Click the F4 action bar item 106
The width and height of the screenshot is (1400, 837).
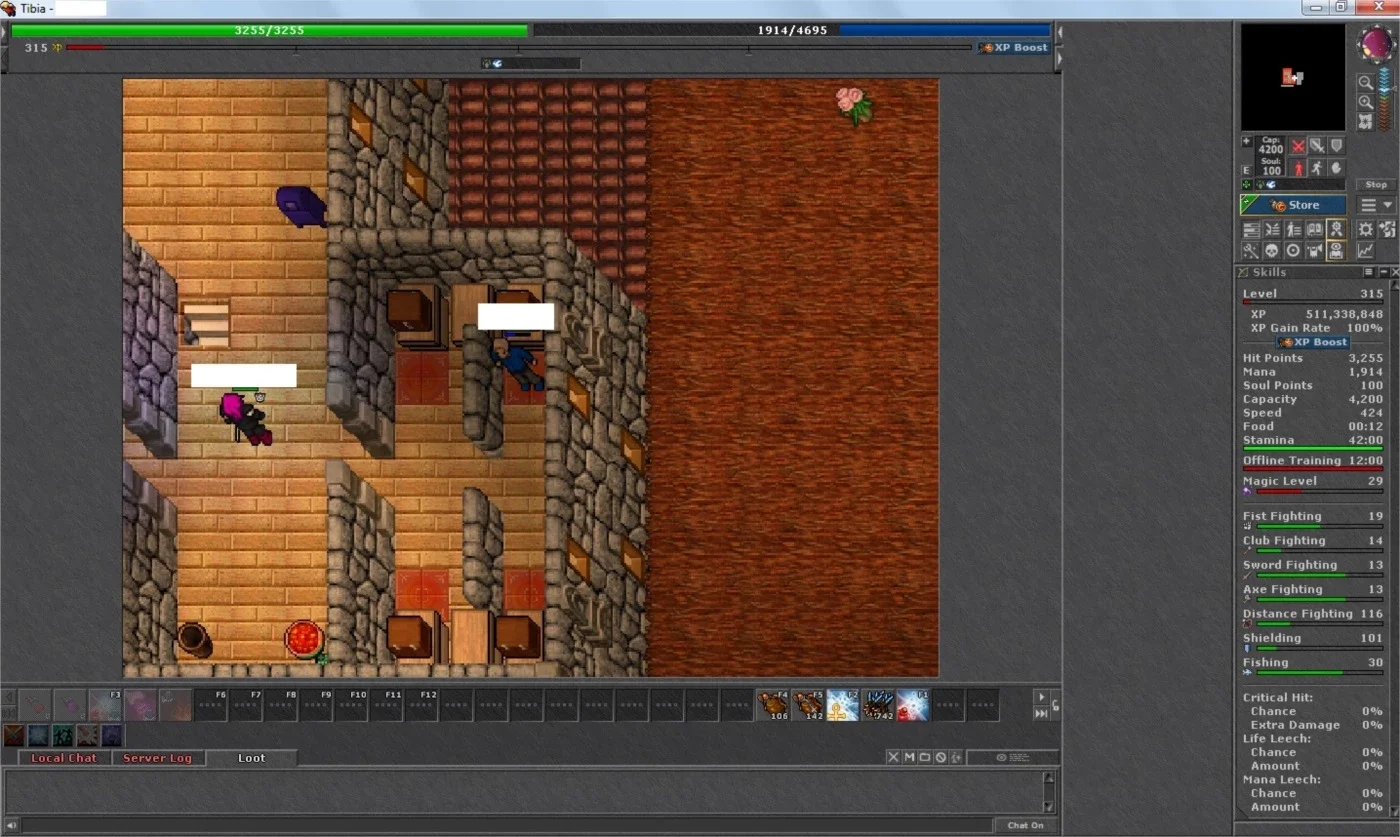773,705
